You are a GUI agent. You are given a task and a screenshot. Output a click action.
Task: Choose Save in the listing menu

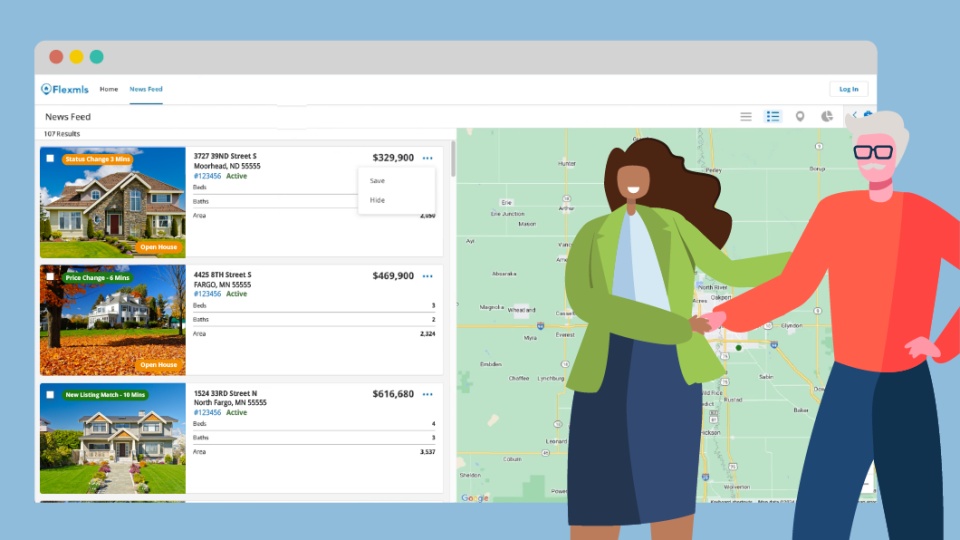point(377,181)
